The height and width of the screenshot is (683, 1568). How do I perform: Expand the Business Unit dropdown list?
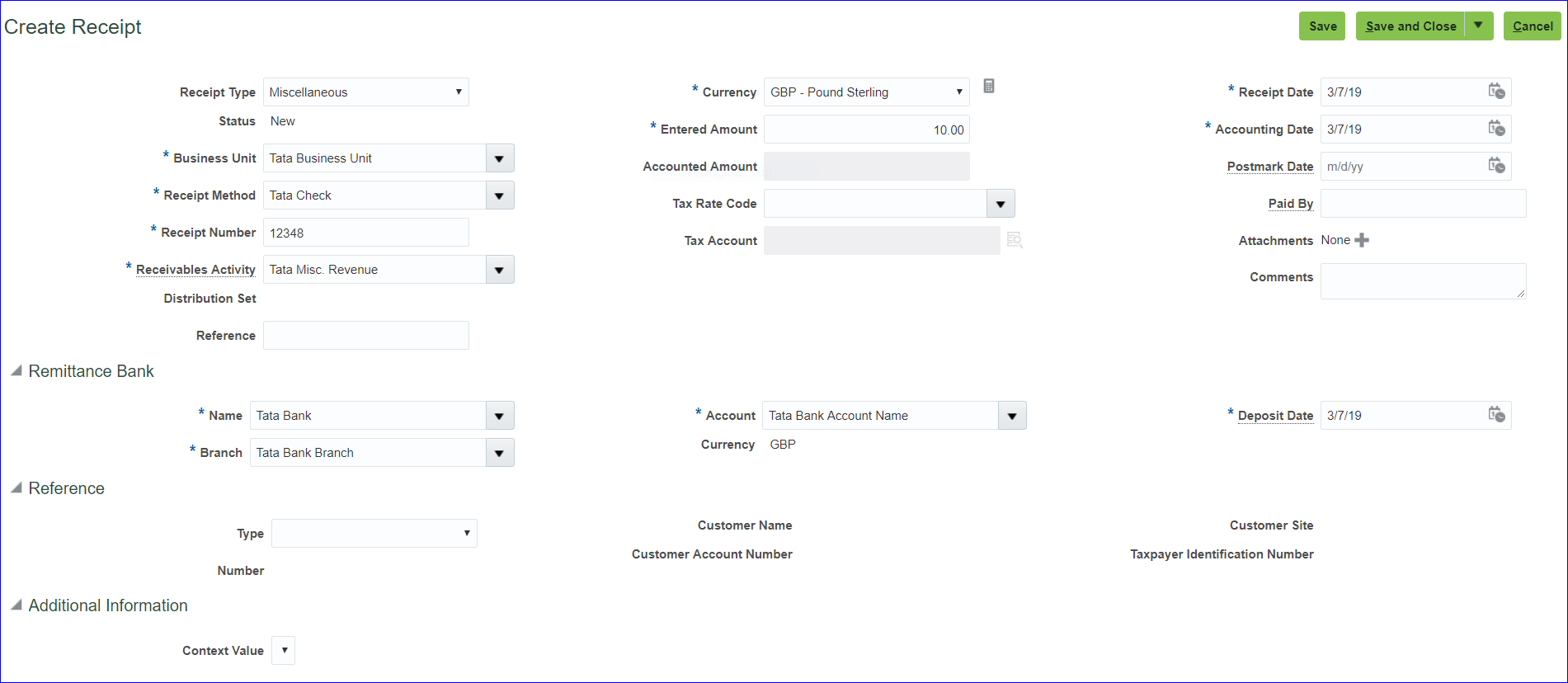(x=500, y=158)
